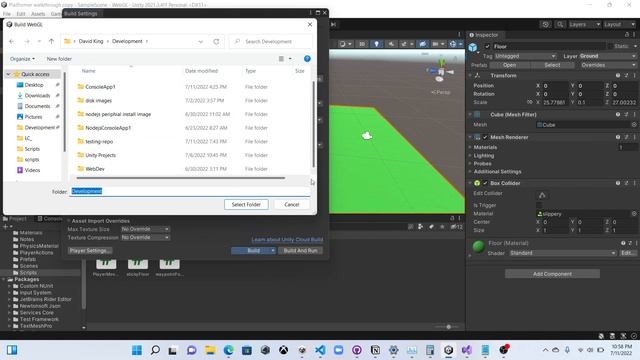Open Windows Start menu
640x360 pixels.
click(137, 350)
